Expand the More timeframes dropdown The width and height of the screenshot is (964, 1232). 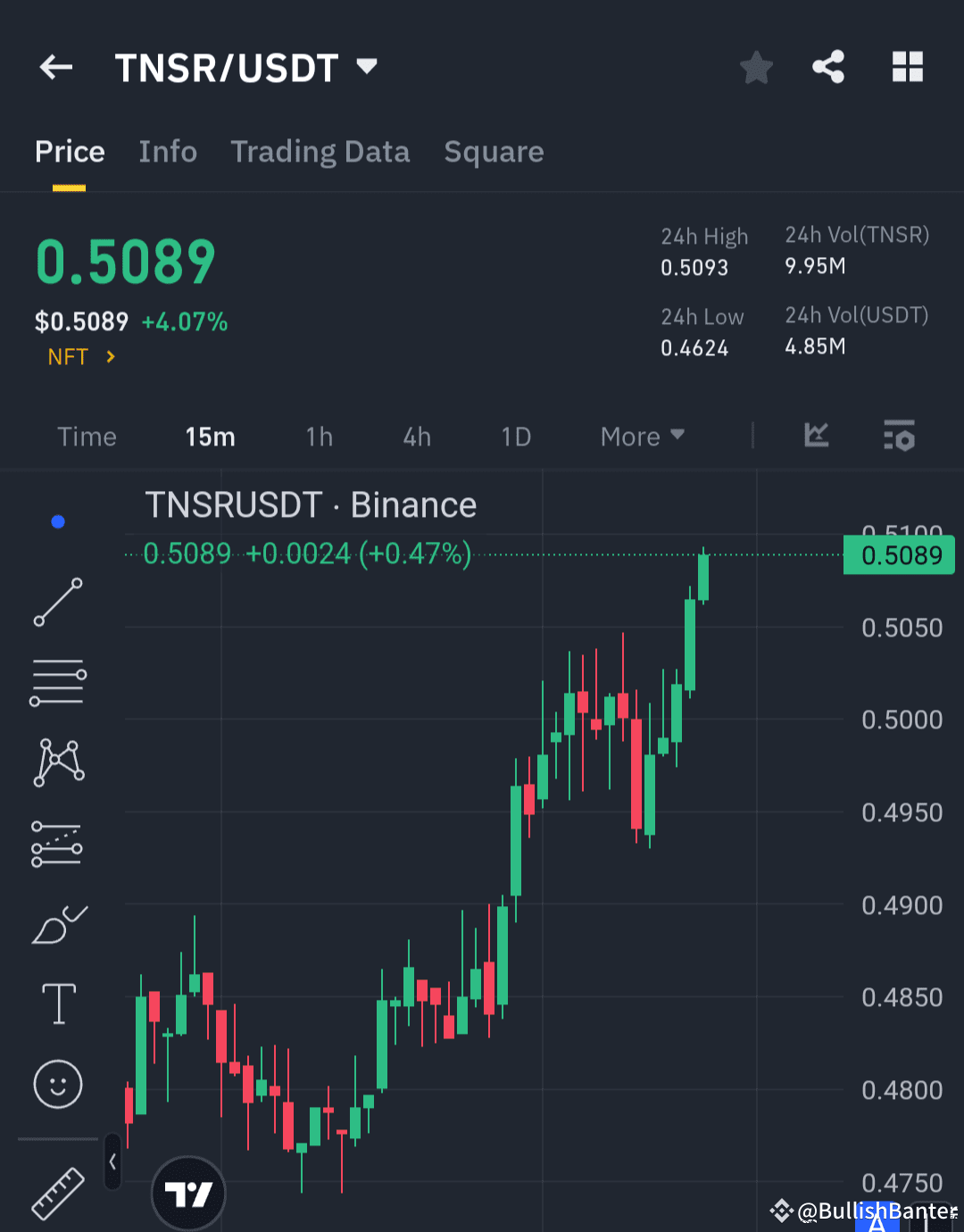(641, 437)
